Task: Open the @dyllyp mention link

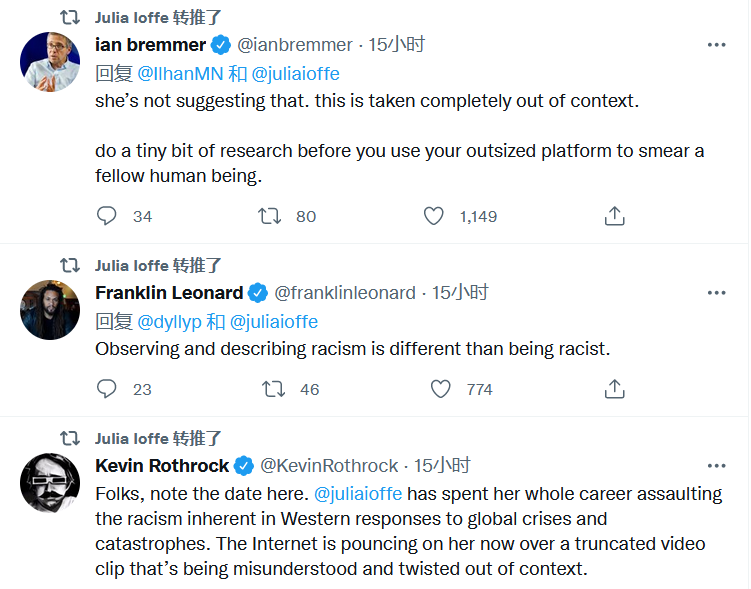Action: tap(169, 322)
